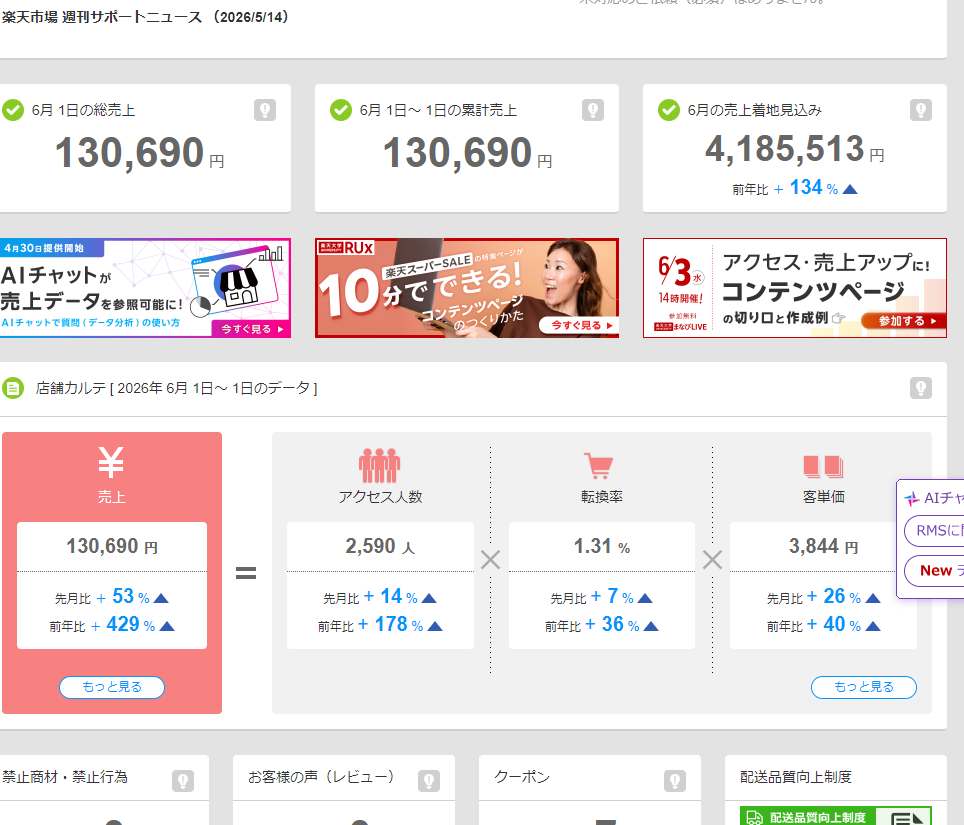Click 前年比 +40% under 客単価
The height and width of the screenshot is (825, 964).
coord(823,625)
